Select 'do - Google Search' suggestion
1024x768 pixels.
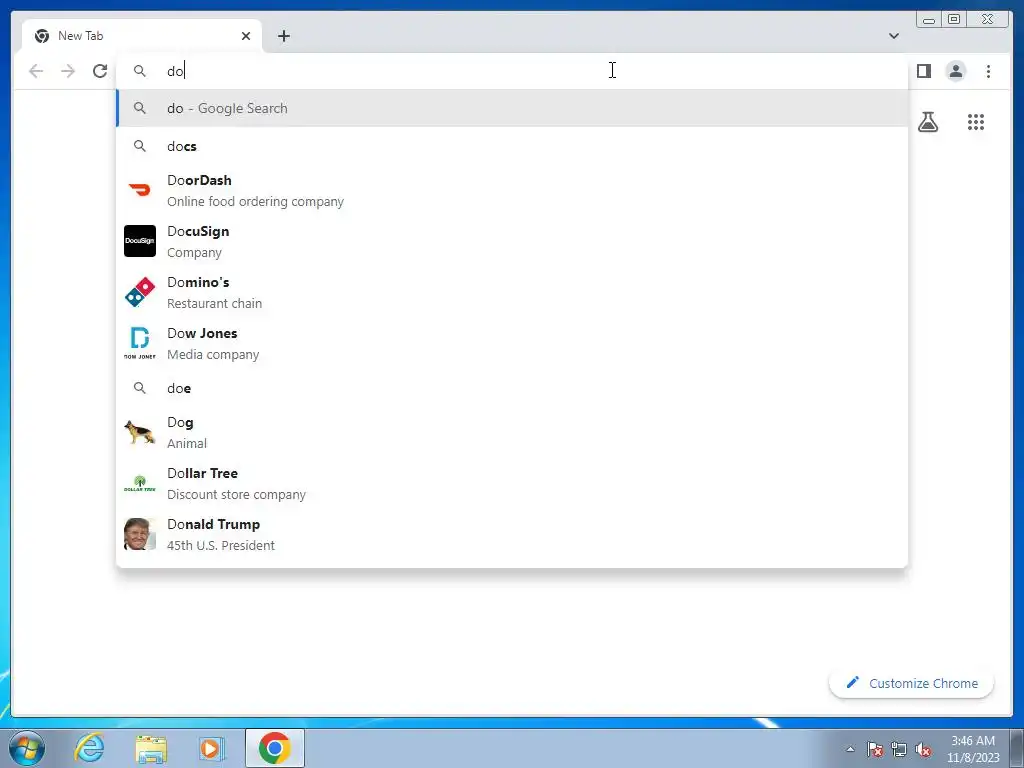click(x=512, y=108)
